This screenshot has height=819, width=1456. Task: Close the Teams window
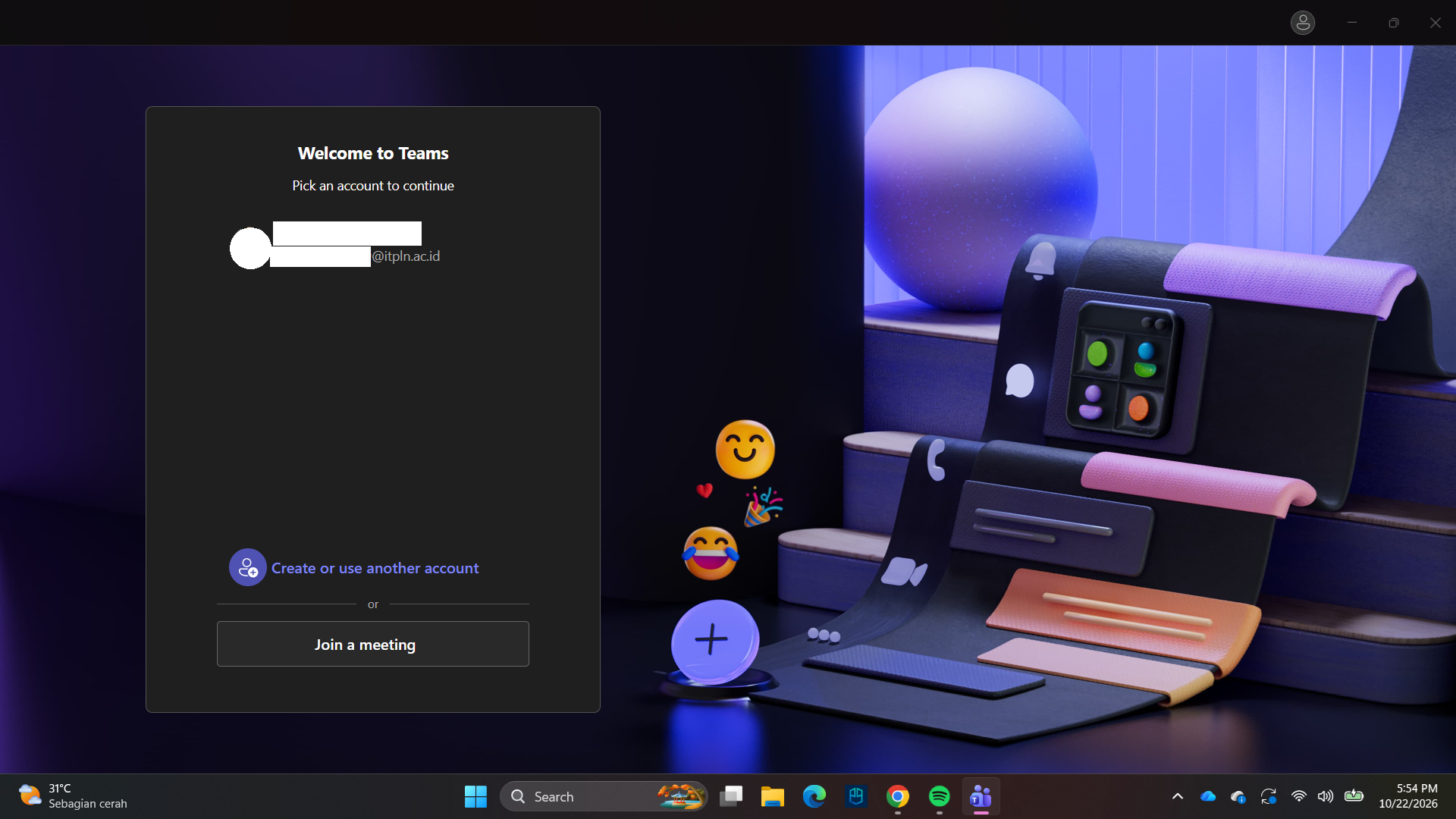coord(1436,23)
